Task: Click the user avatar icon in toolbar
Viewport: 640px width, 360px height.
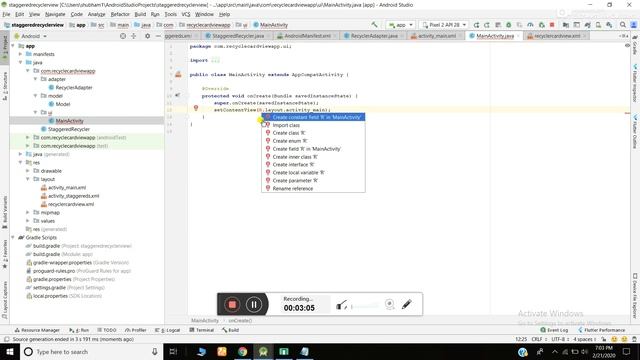Action: [x=634, y=25]
